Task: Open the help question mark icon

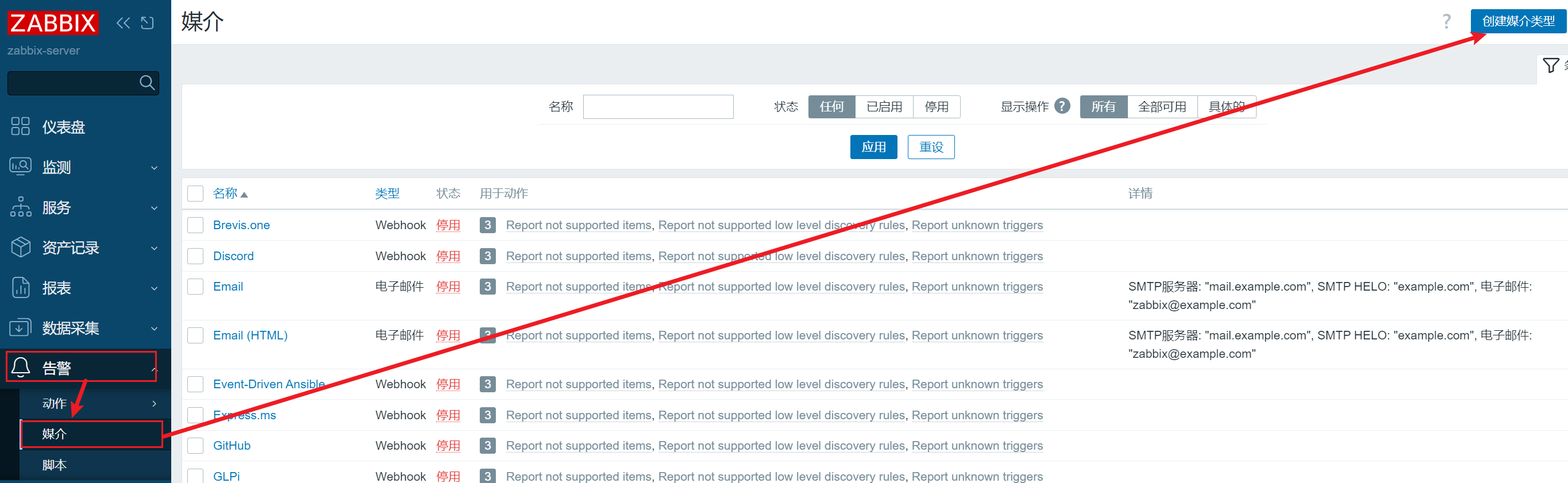Action: pyautogui.click(x=1447, y=21)
